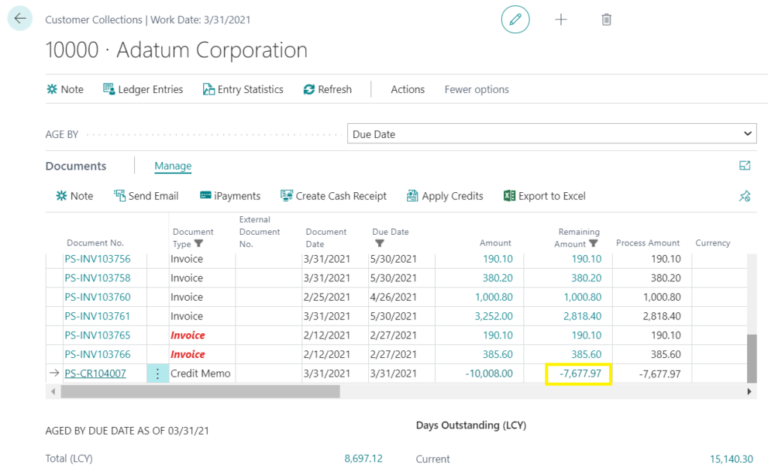Click amount 1,000.80 for PS-INV103760
The height and width of the screenshot is (475, 768).
tap(494, 297)
